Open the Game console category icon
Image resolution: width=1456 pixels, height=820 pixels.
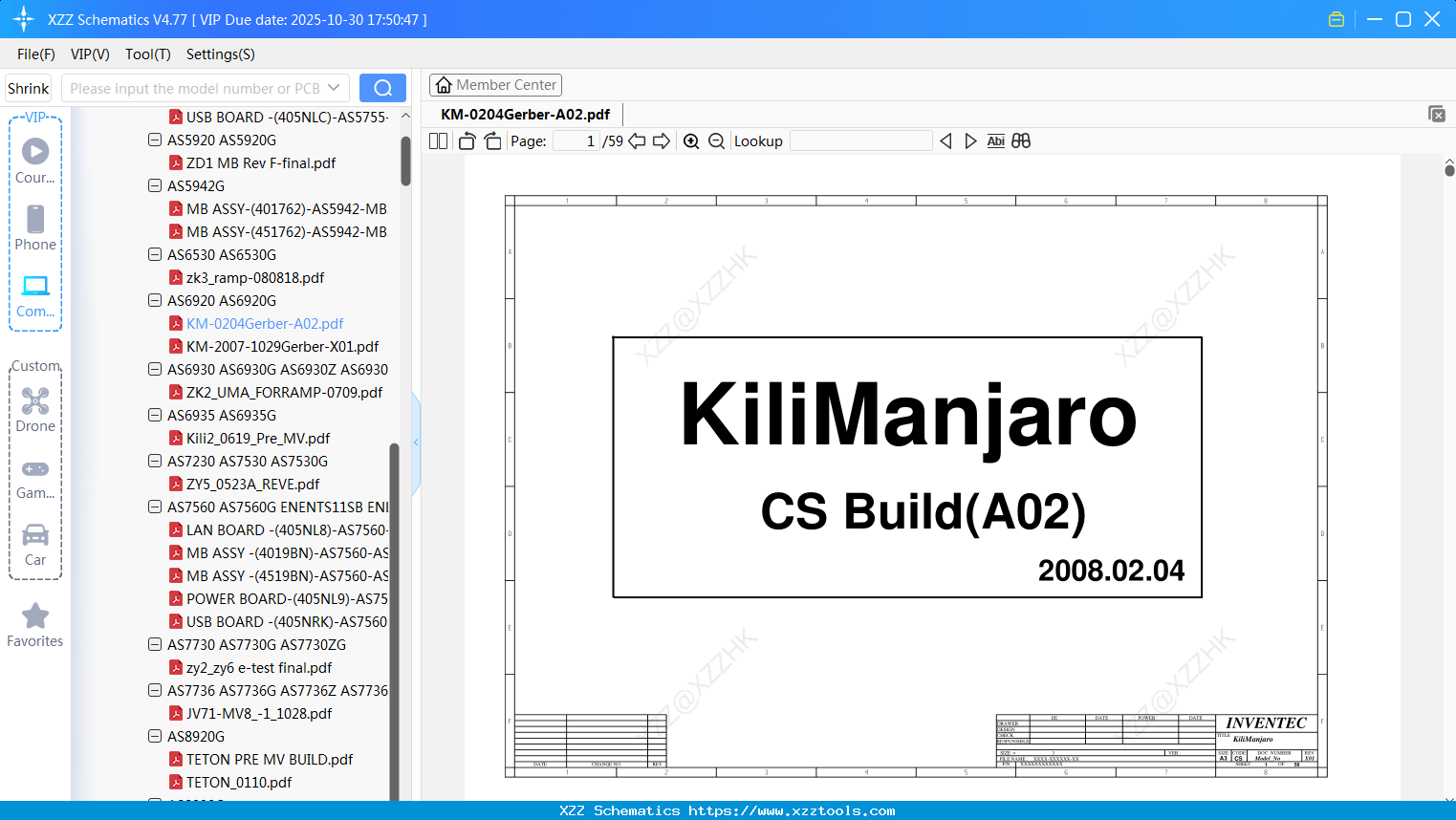(35, 468)
